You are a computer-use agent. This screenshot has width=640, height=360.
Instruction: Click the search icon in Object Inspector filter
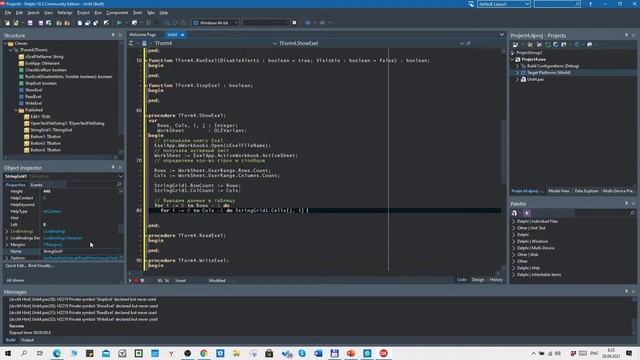pyautogui.click(x=119, y=185)
